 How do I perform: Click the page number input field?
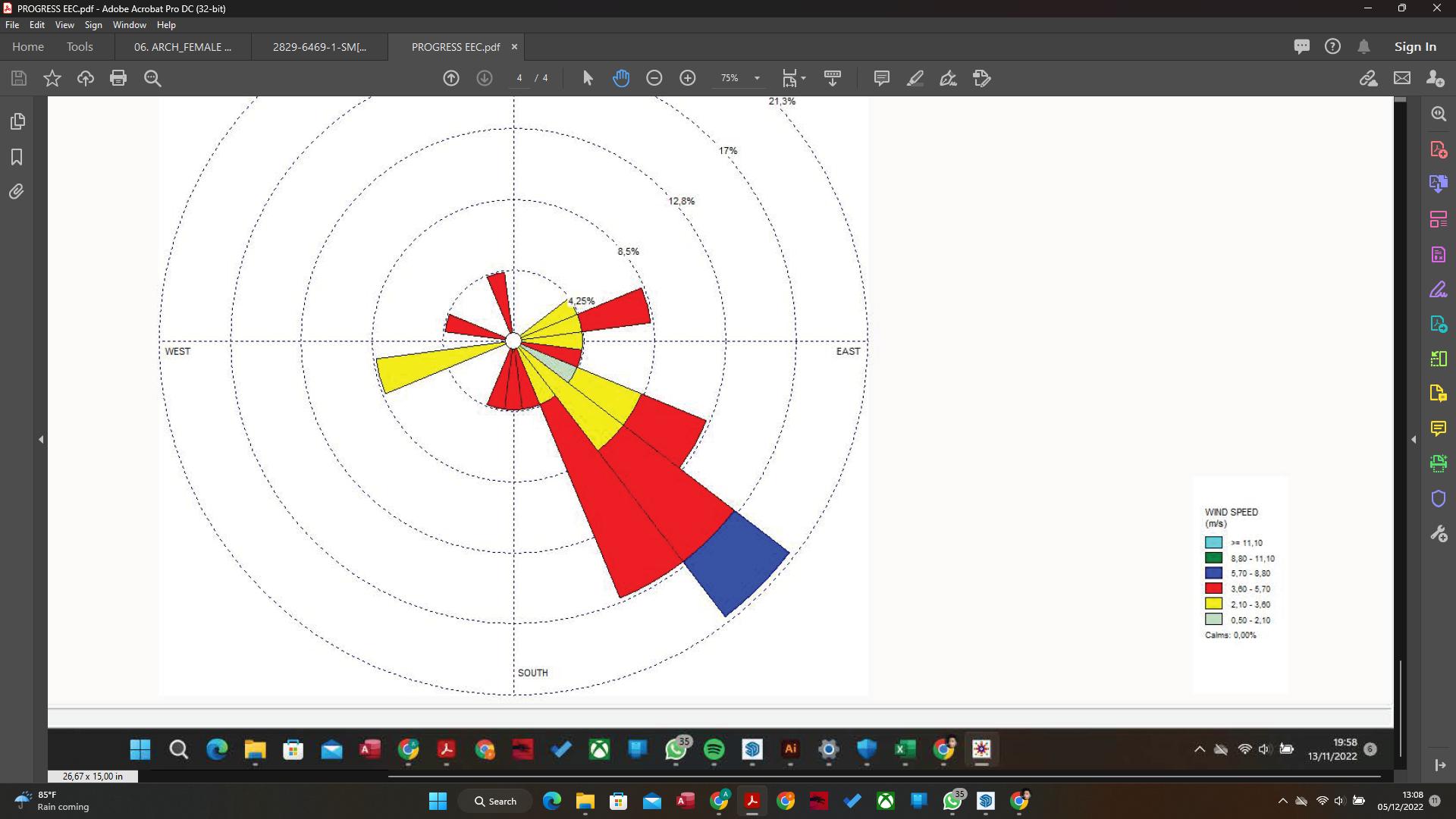coord(519,78)
